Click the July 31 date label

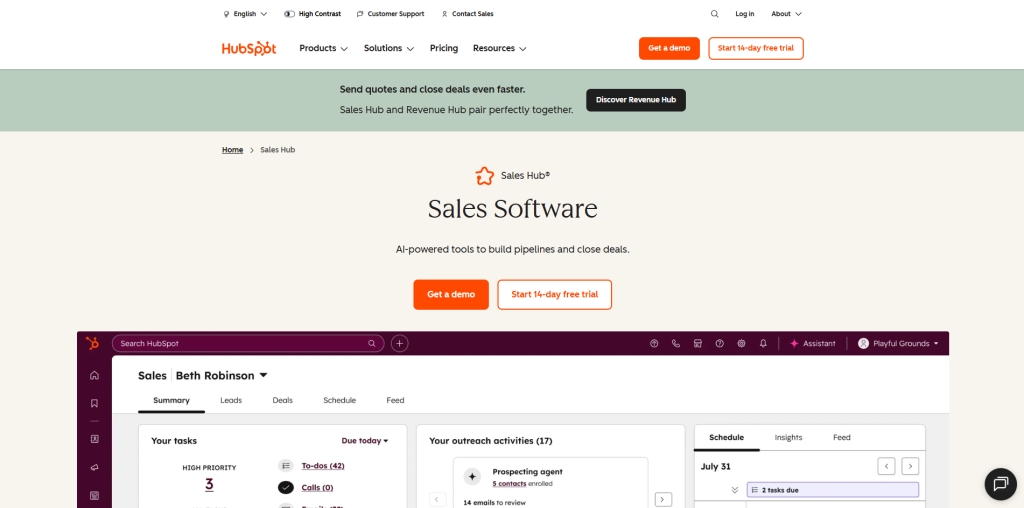(715, 467)
